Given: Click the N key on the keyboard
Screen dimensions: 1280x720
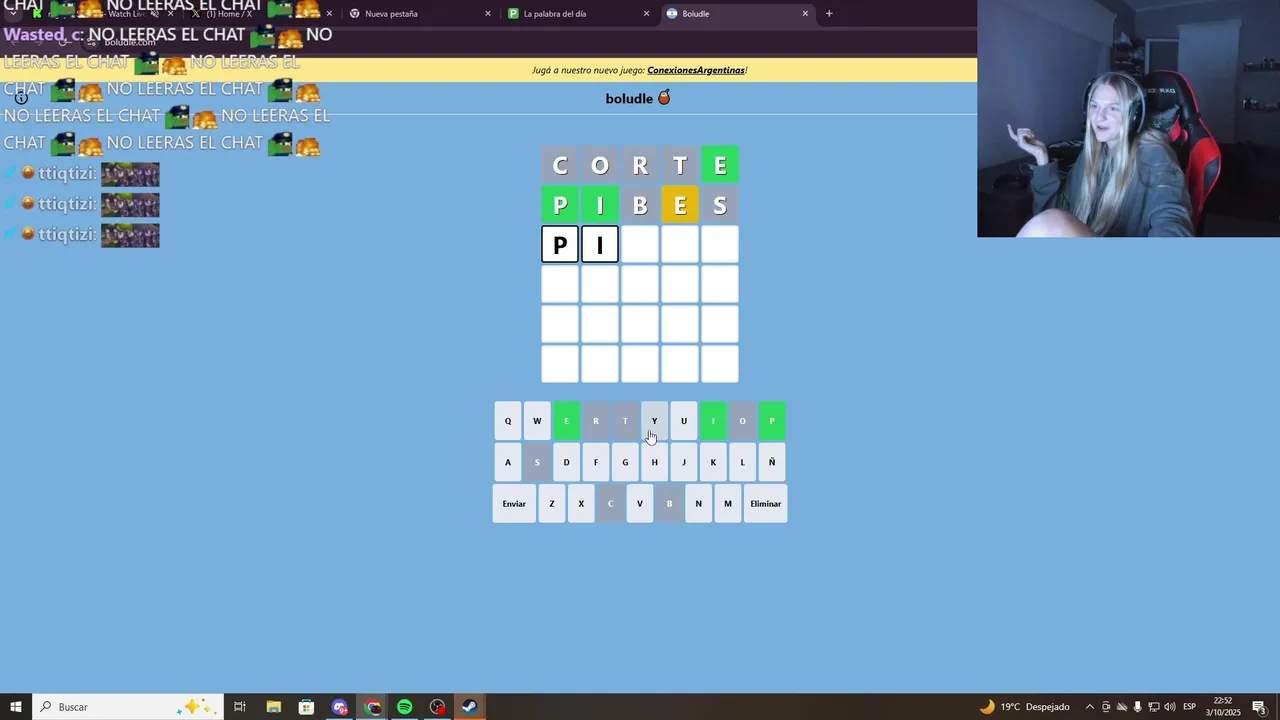Looking at the screenshot, I should pyautogui.click(x=698, y=504).
